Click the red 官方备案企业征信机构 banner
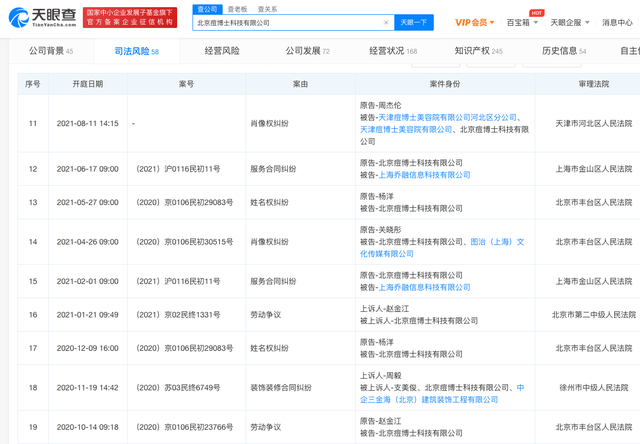 point(130,18)
